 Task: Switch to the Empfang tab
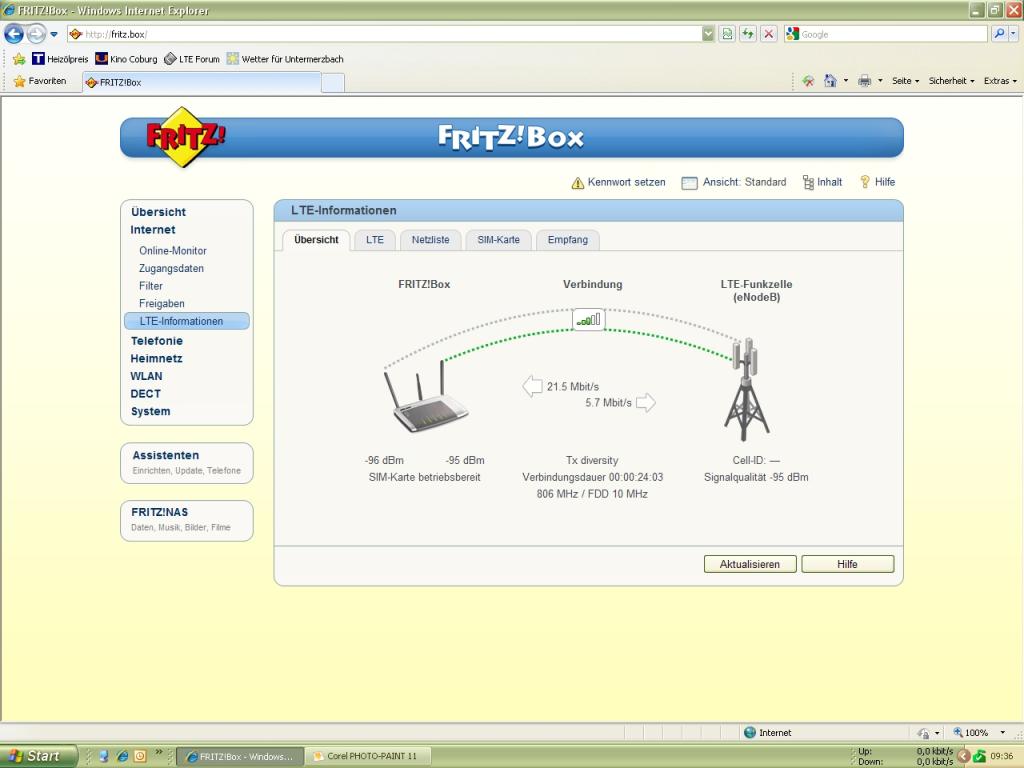[x=568, y=240]
